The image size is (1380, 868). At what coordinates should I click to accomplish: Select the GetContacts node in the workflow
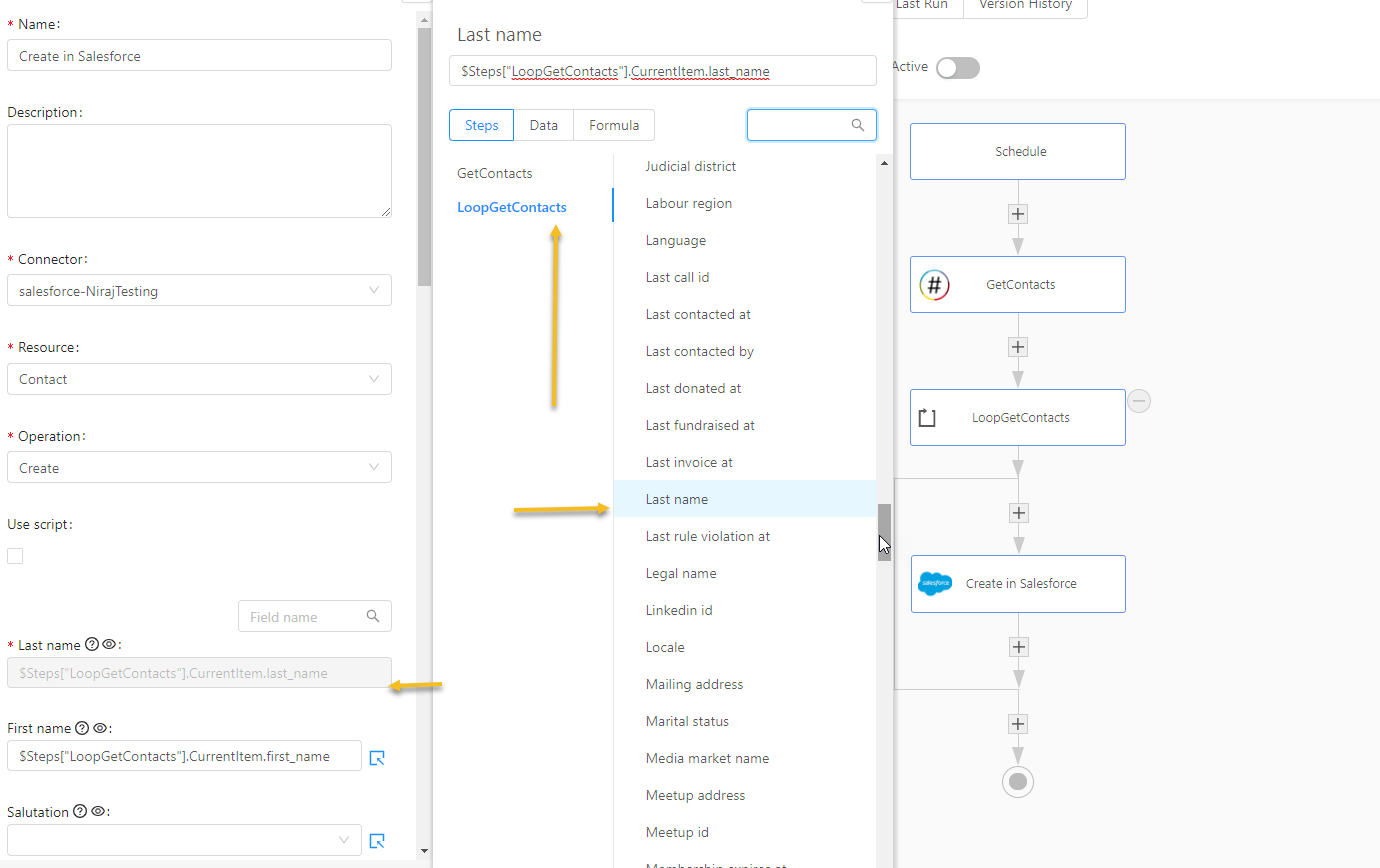click(x=1018, y=284)
